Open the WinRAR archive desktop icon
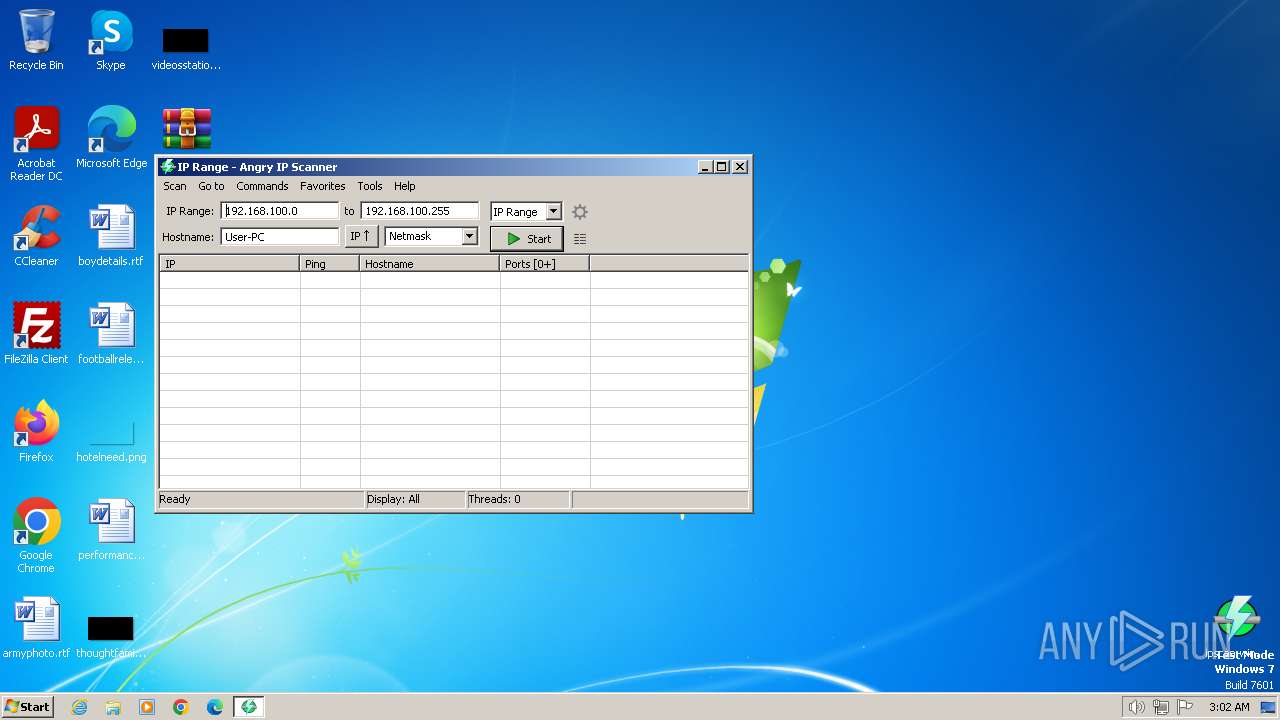This screenshot has height=720, width=1280. tap(187, 130)
